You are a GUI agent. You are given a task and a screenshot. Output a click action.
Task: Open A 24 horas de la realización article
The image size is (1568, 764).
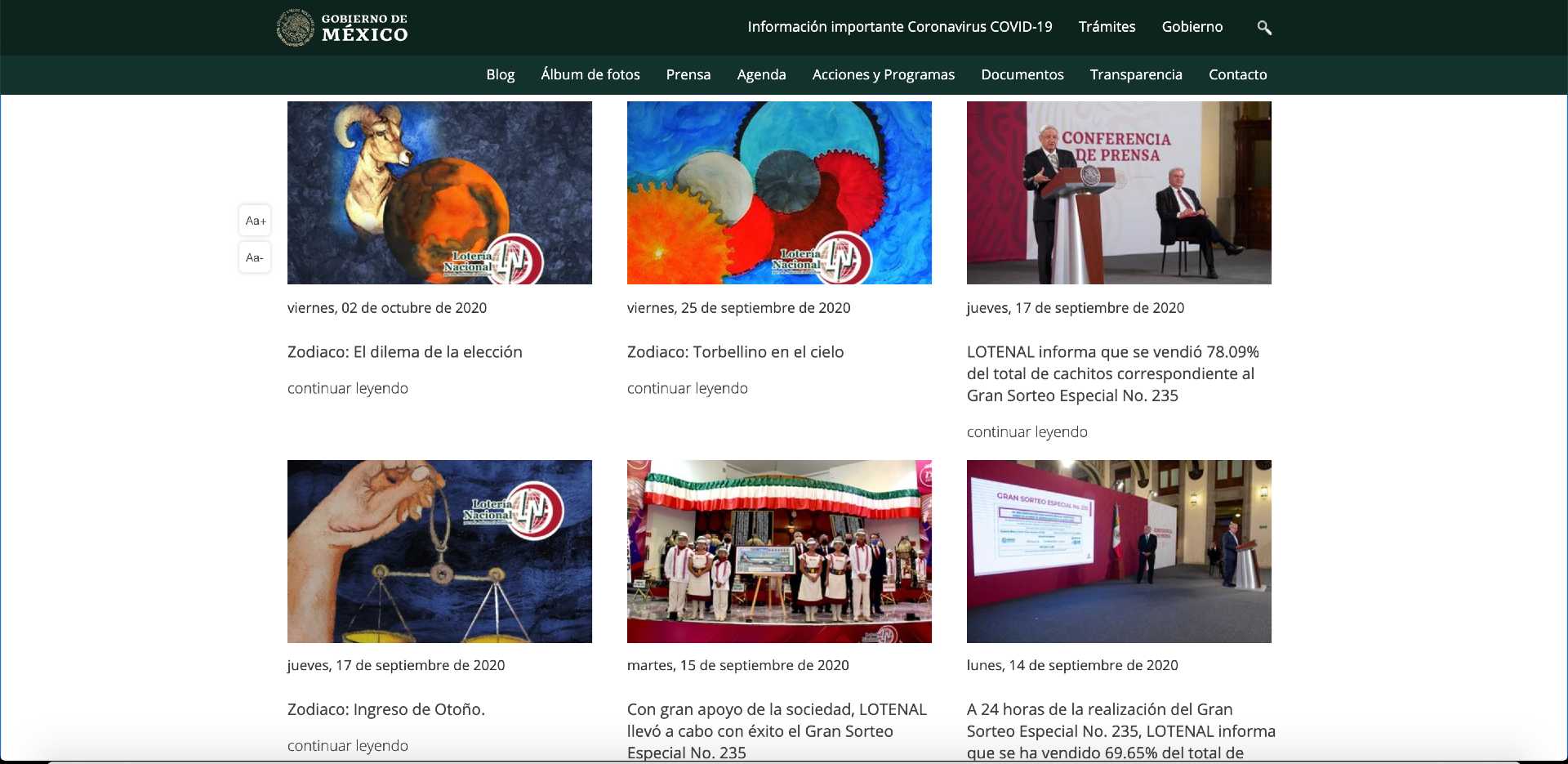coord(1121,730)
